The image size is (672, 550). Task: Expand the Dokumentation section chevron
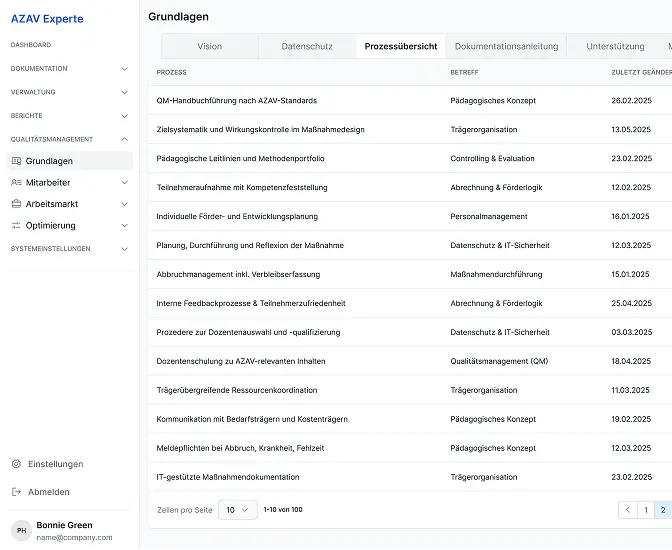click(125, 69)
